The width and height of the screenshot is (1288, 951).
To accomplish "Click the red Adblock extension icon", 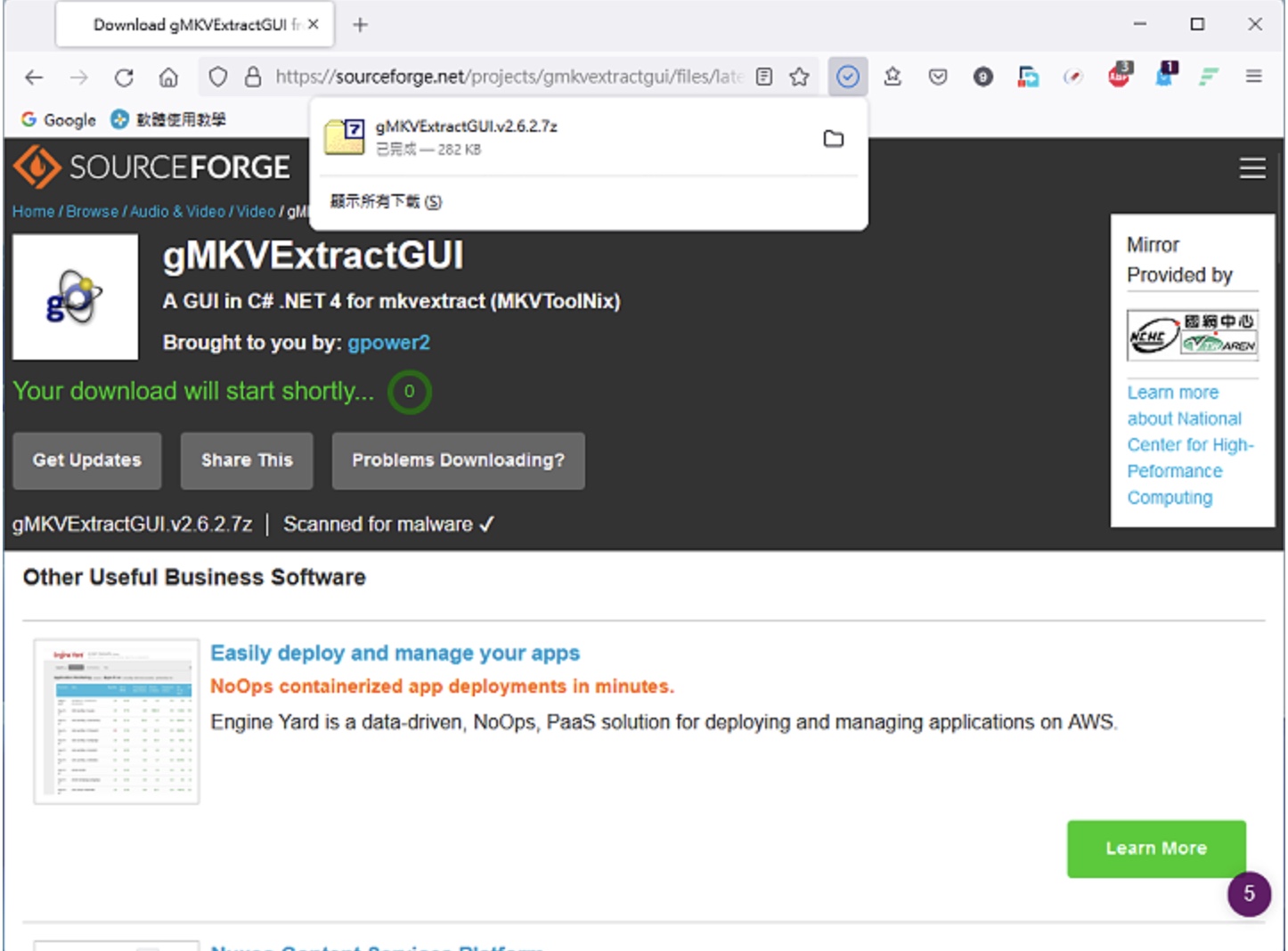I will (1119, 76).
